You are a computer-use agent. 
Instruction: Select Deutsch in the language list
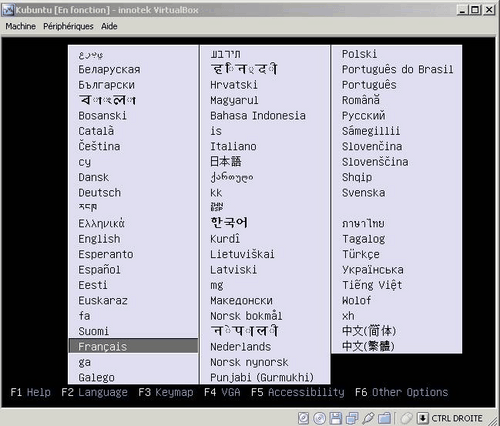(x=99, y=193)
